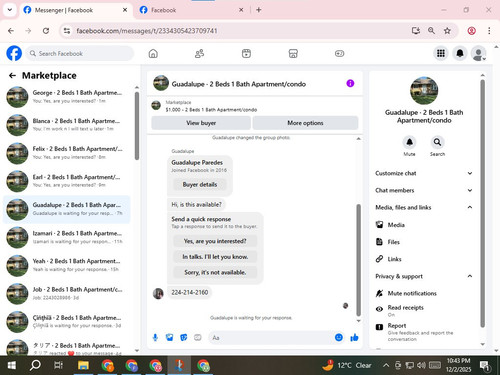Collapse Privacy & support section

point(423,276)
